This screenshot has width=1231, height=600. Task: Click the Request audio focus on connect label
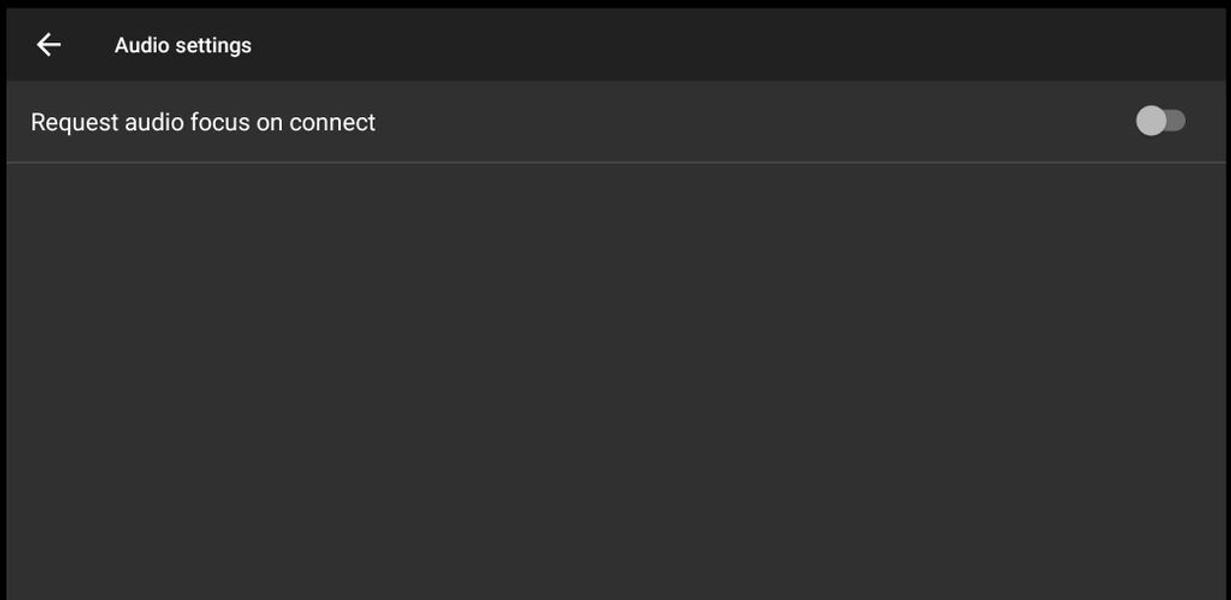(x=203, y=122)
